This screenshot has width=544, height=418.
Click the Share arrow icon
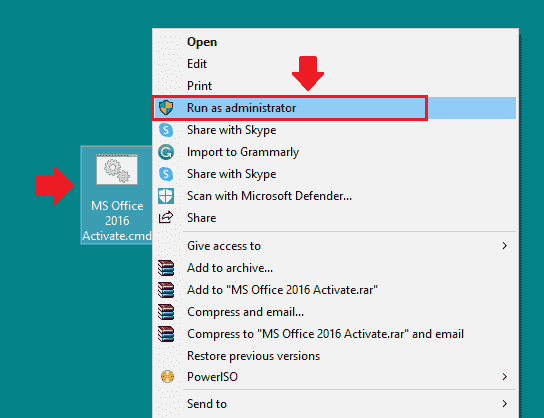click(166, 217)
